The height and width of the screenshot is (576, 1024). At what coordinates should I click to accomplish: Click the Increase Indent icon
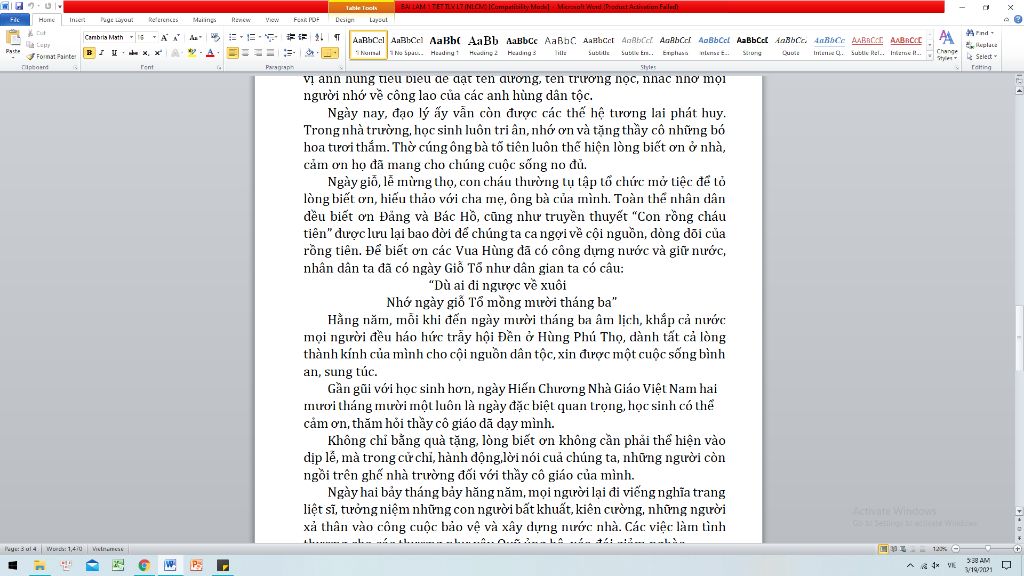(x=303, y=38)
